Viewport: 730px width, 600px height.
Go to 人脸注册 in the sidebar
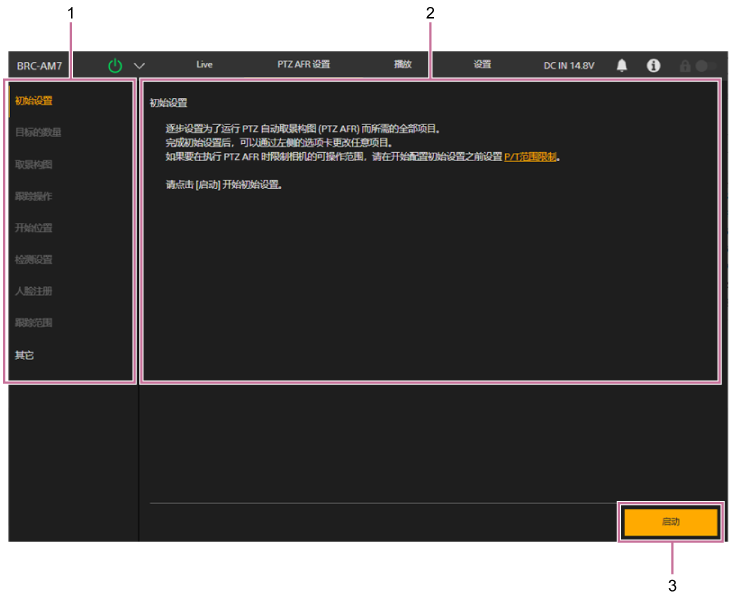pyautogui.click(x=34, y=291)
